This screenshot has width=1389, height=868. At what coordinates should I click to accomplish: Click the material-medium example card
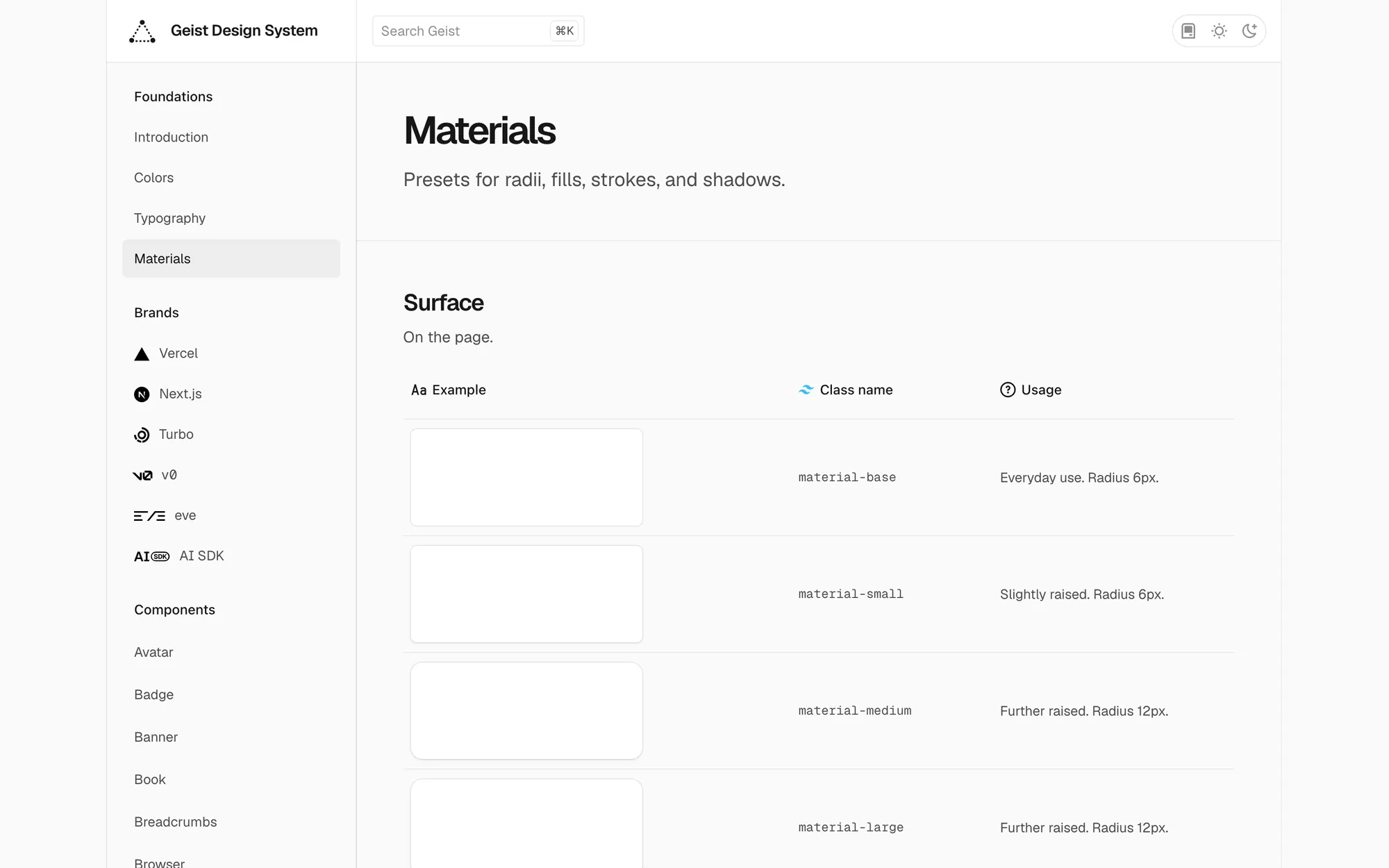point(526,710)
